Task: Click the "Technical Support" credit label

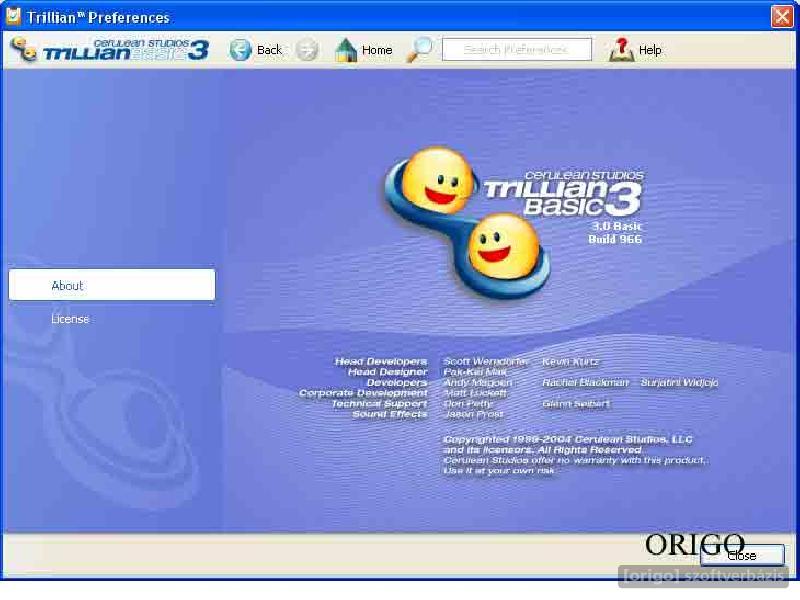Action: 379,404
